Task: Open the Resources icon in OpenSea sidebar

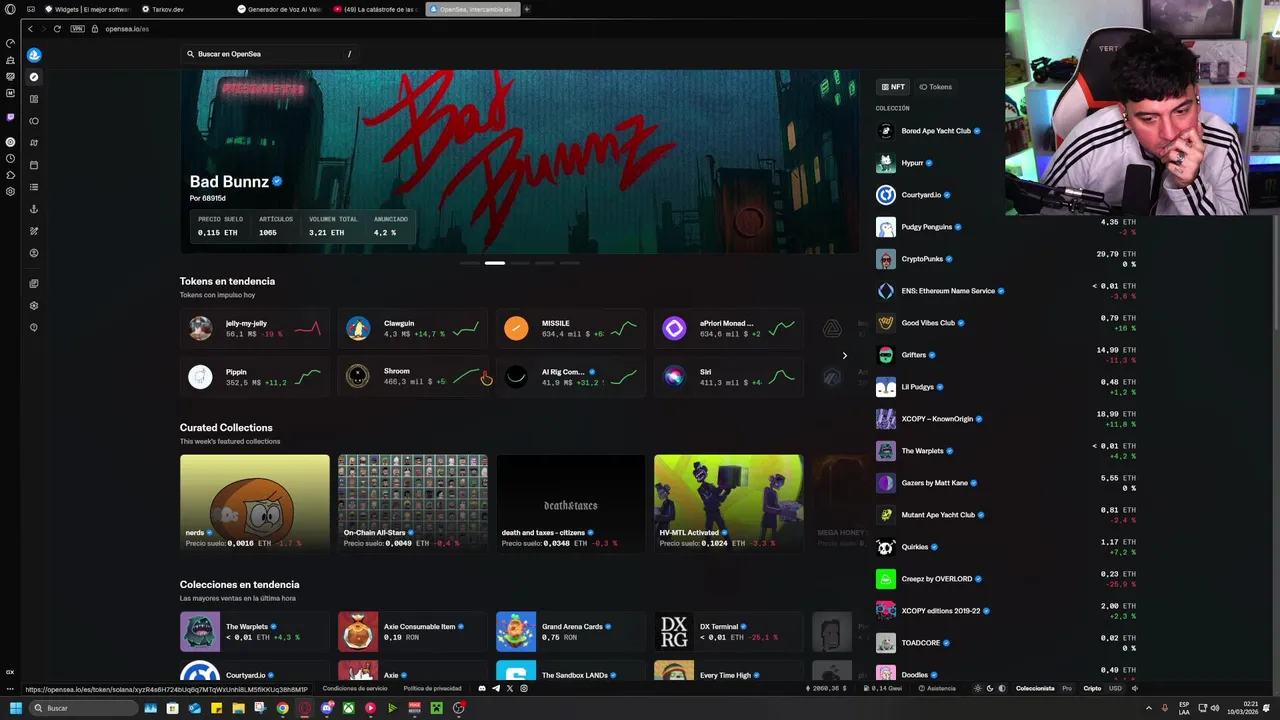Action: click(x=34, y=284)
